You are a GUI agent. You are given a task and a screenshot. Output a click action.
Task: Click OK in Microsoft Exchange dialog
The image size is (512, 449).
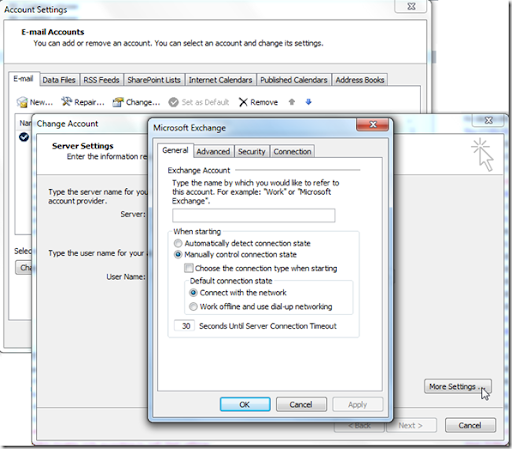[245, 404]
